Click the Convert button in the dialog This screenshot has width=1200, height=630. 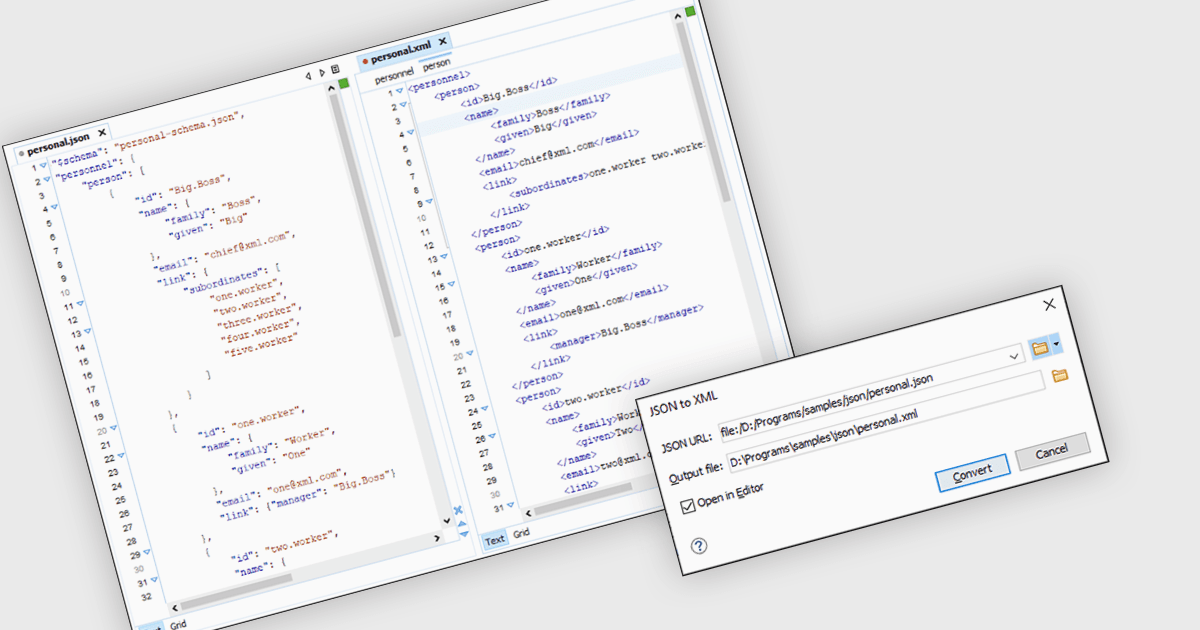pos(972,474)
